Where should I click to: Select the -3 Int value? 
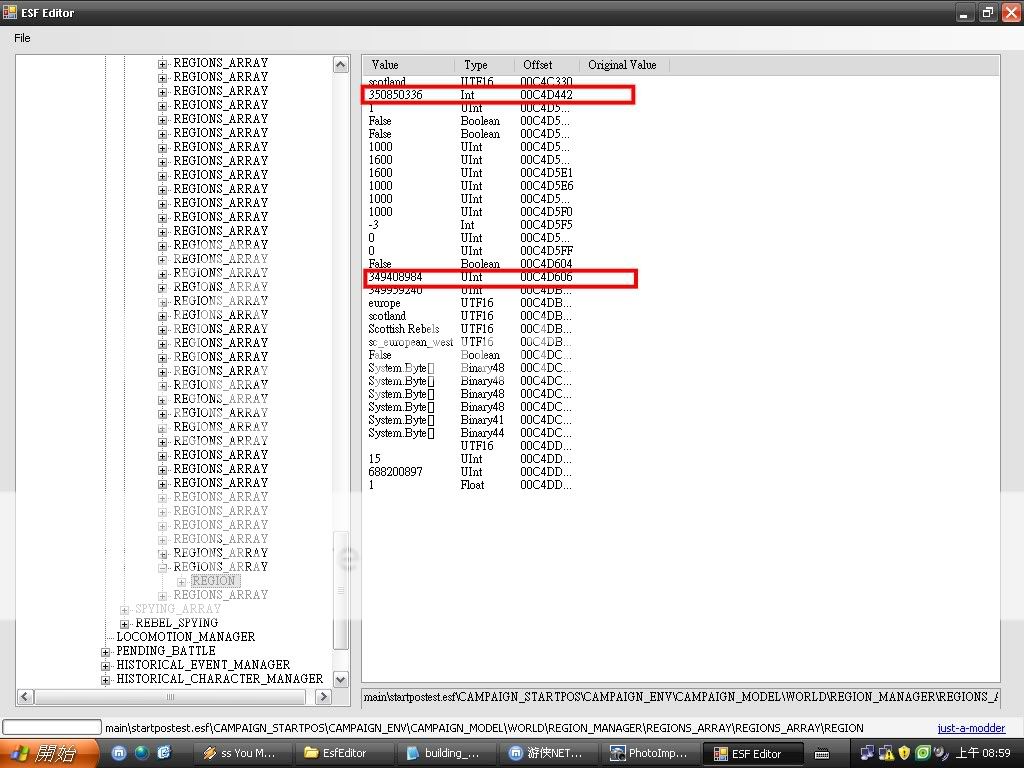(374, 225)
